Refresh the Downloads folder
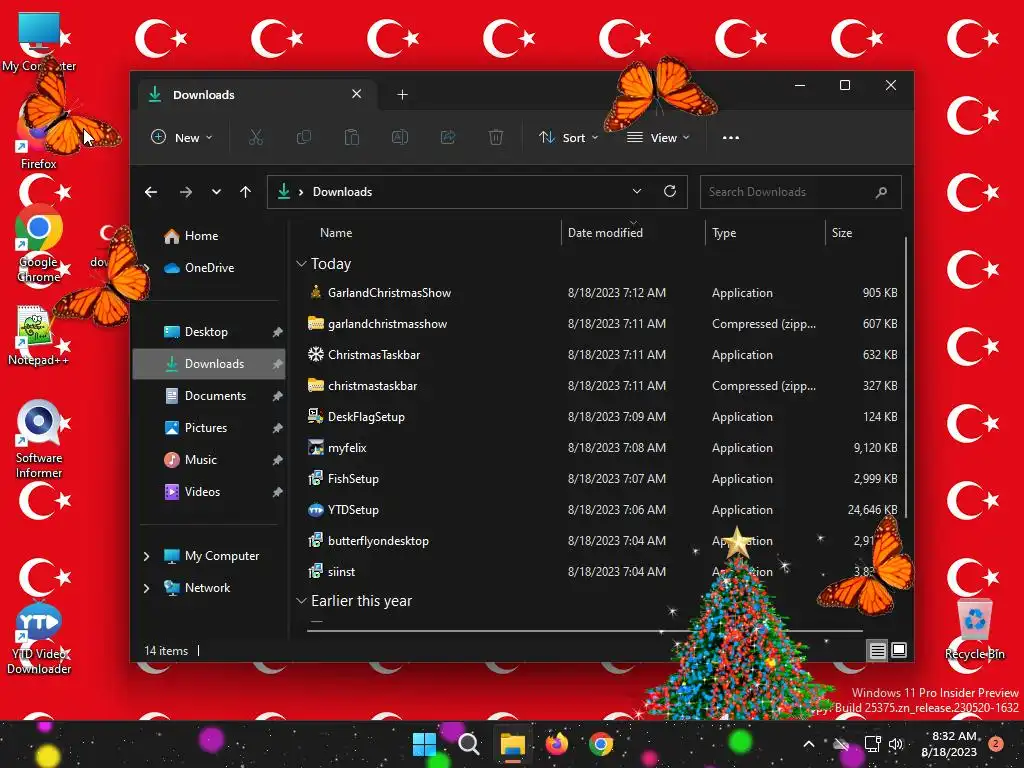Viewport: 1024px width, 768px height. (670, 191)
